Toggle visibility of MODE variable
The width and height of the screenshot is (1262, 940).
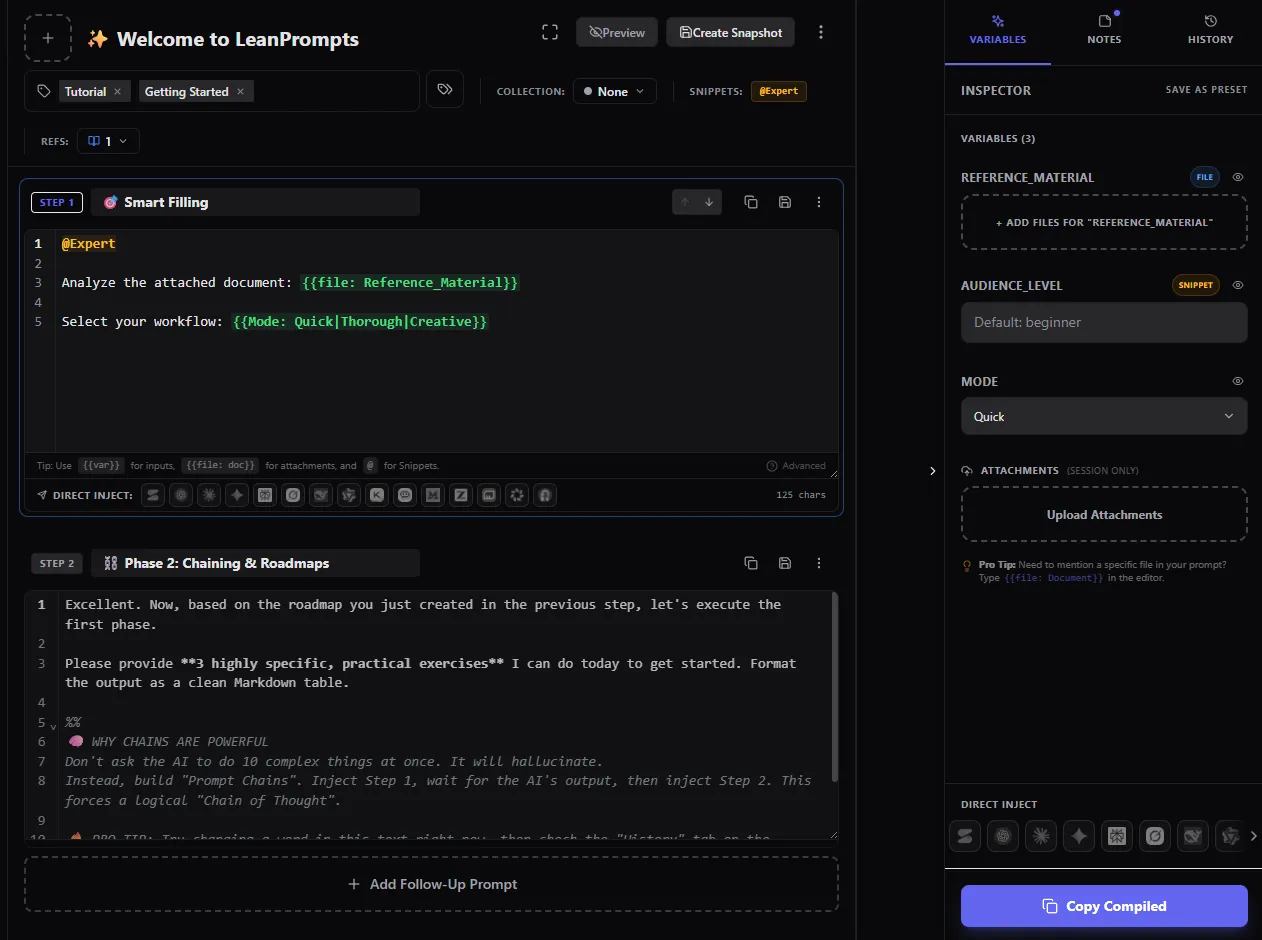(1238, 381)
